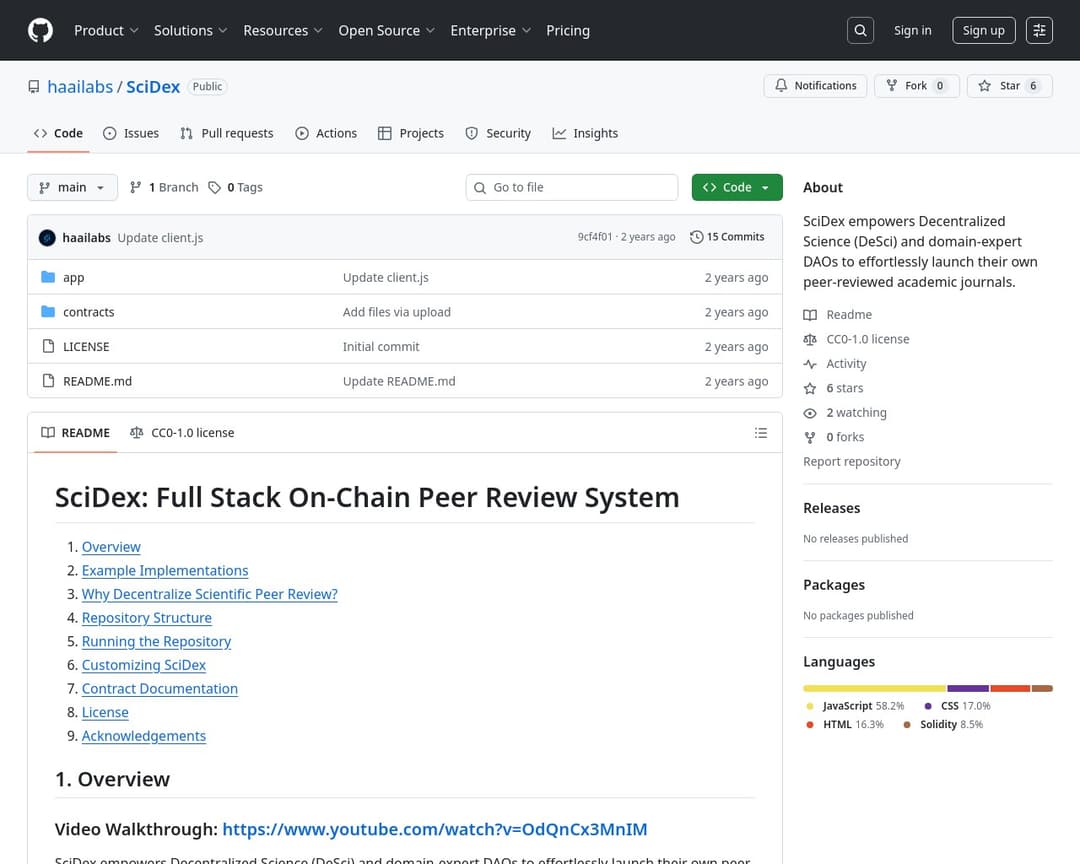Viewport: 1080px width, 864px height.
Task: Click the search magnifier icon
Action: [860, 30]
